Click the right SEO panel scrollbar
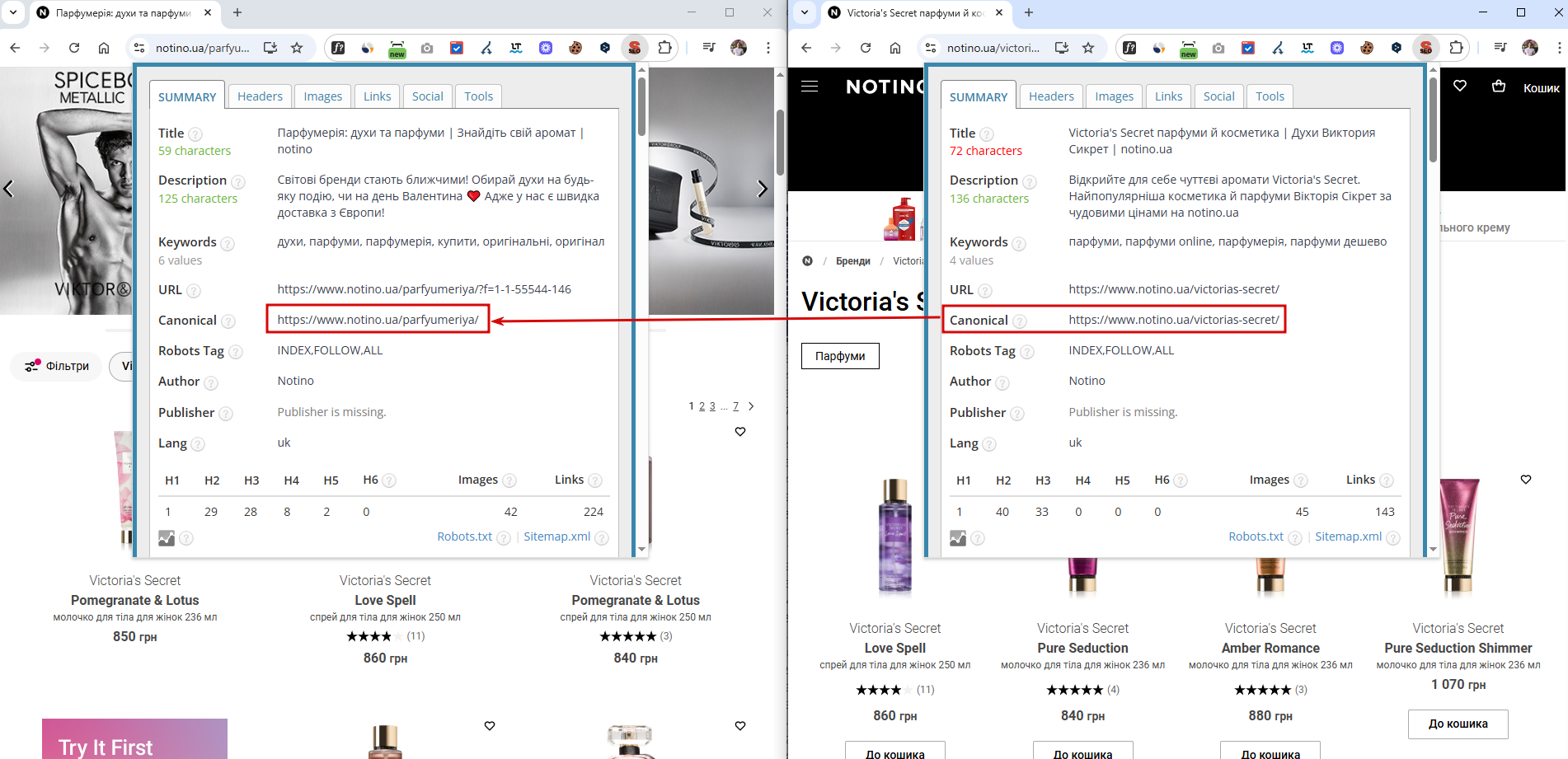1568x759 pixels. click(1433, 121)
